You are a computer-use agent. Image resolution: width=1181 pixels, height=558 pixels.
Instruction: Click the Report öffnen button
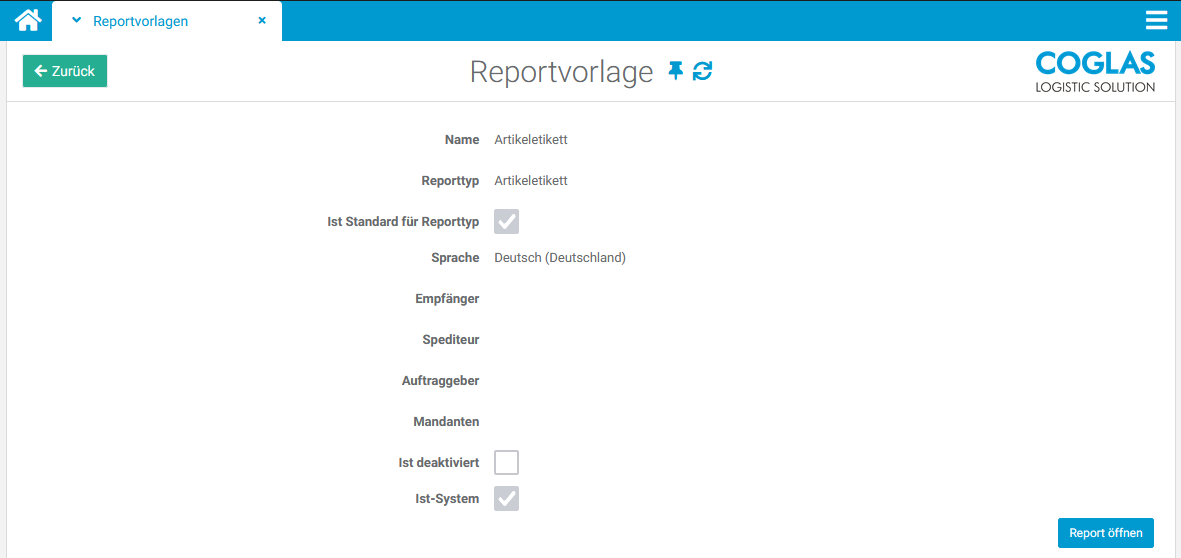point(1105,533)
